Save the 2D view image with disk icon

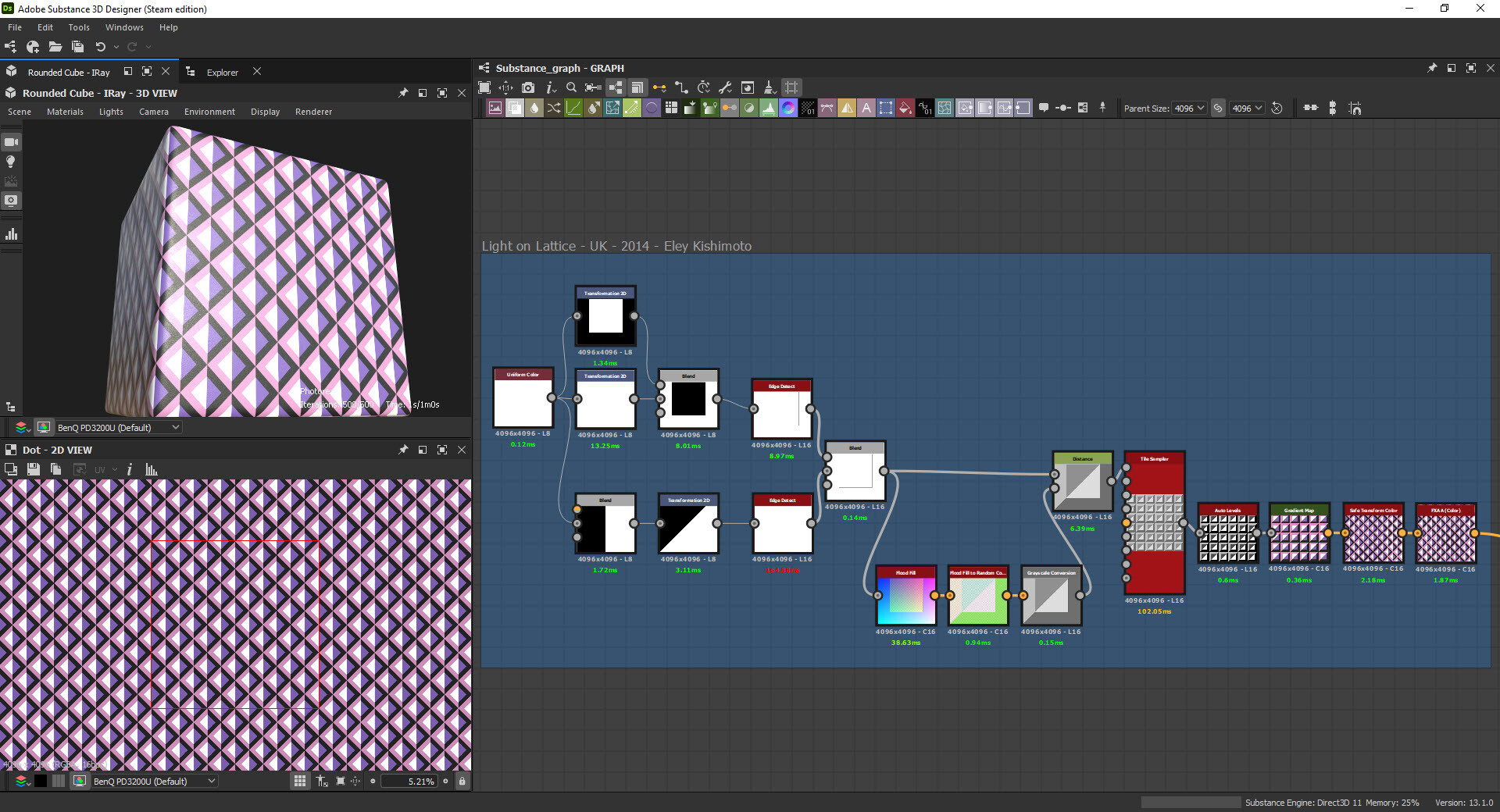click(33, 469)
